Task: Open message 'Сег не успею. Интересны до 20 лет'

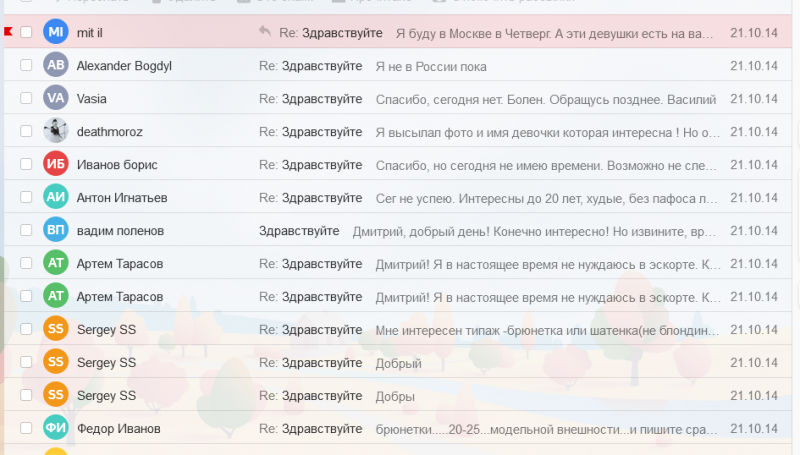Action: click(x=546, y=198)
